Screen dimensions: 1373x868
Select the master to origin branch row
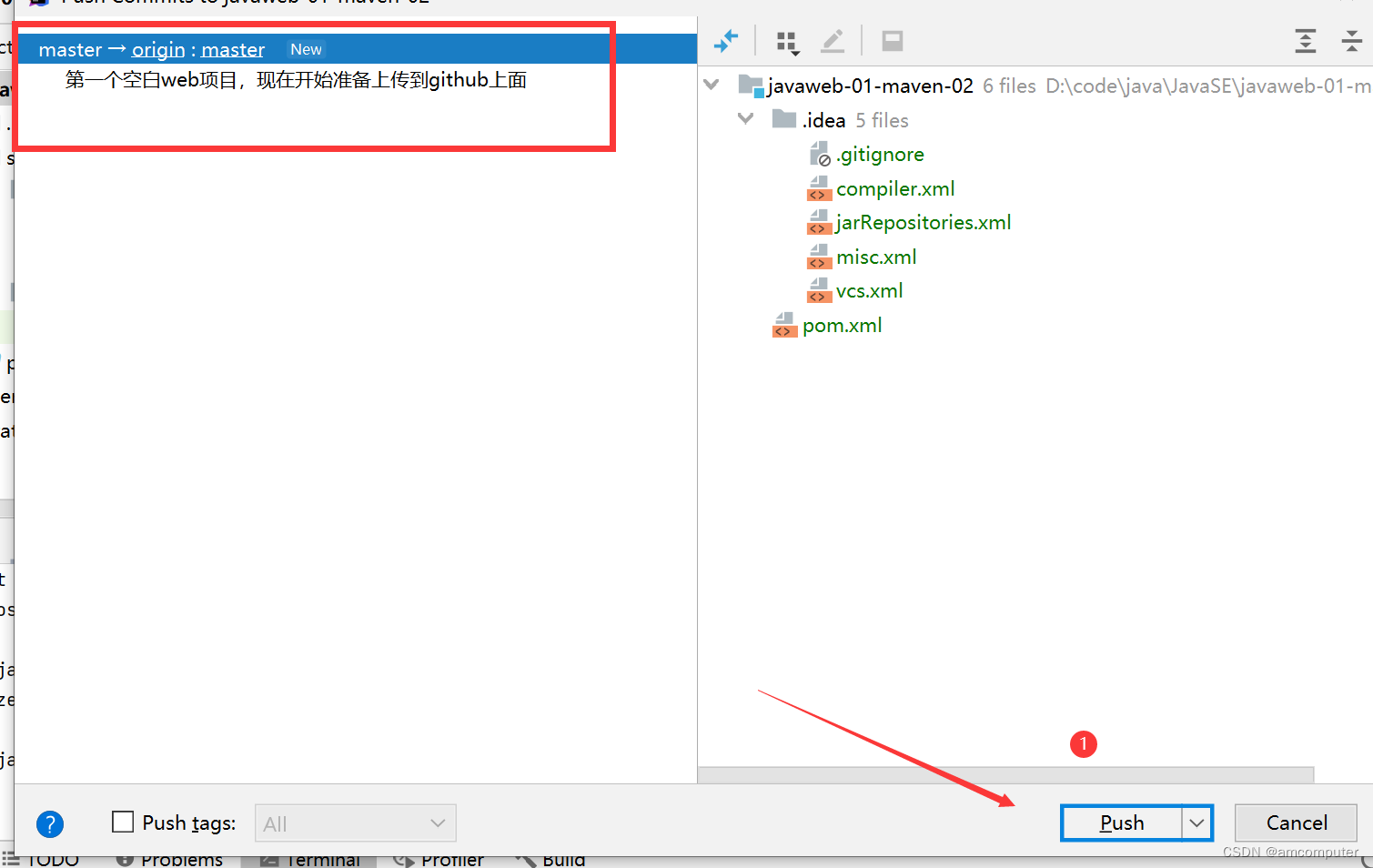[x=356, y=49]
